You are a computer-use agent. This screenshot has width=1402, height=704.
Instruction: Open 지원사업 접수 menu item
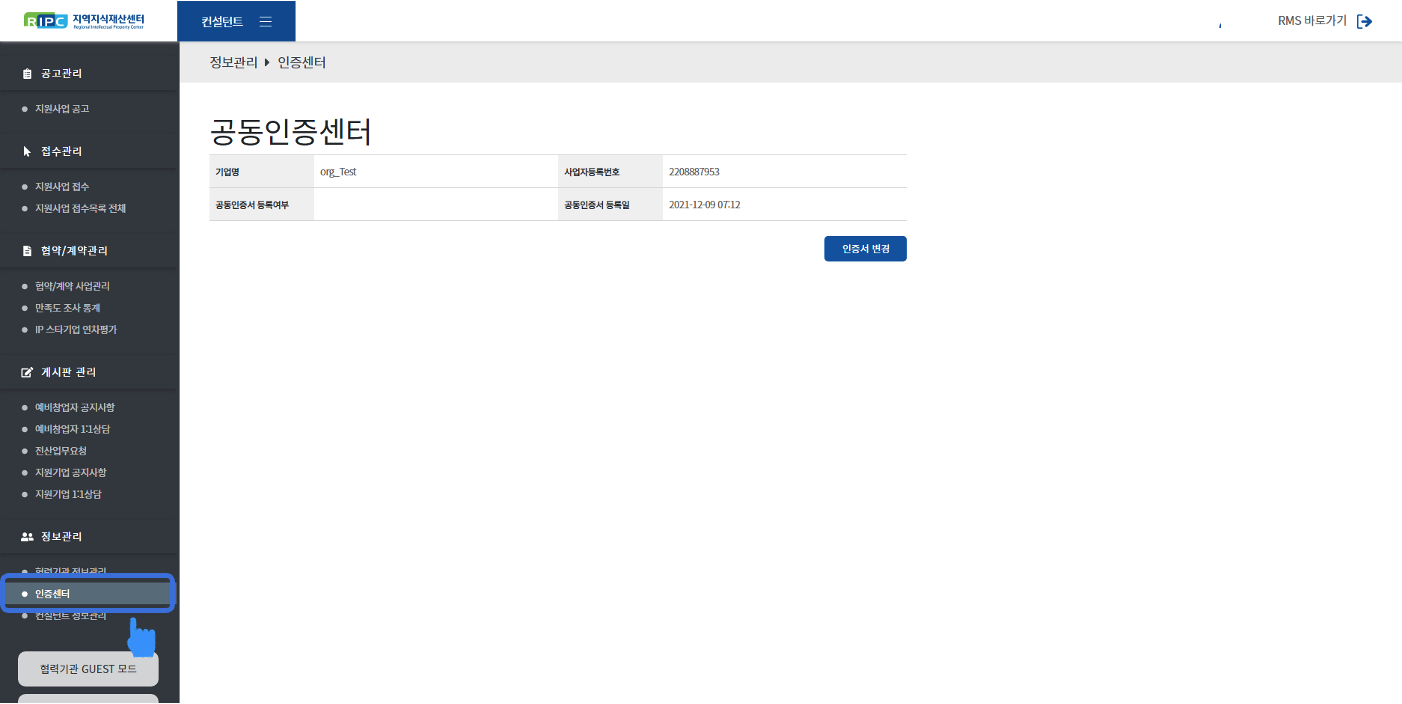pyautogui.click(x=62, y=187)
